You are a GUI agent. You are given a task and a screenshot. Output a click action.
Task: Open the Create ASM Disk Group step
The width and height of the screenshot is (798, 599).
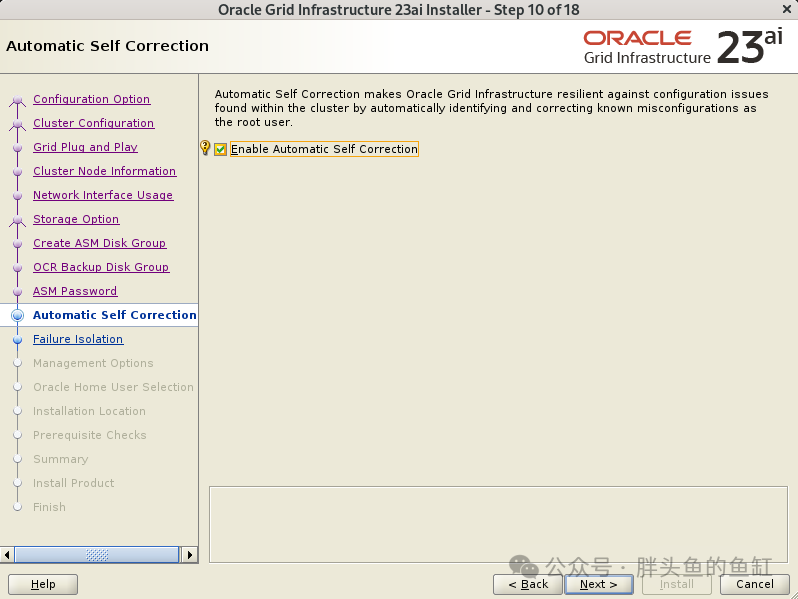click(x=99, y=243)
